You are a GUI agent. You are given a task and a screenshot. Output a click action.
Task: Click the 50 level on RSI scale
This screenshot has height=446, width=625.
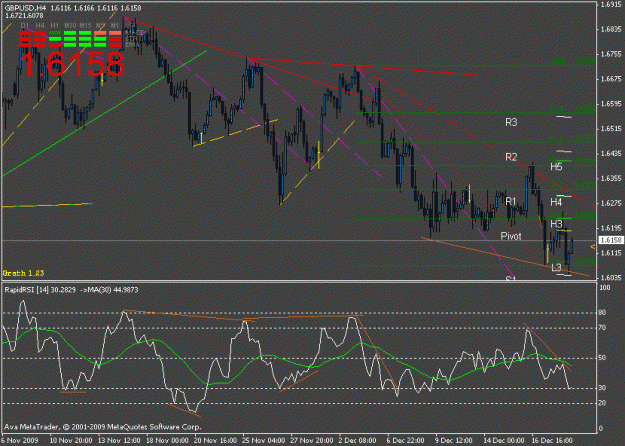click(x=603, y=358)
